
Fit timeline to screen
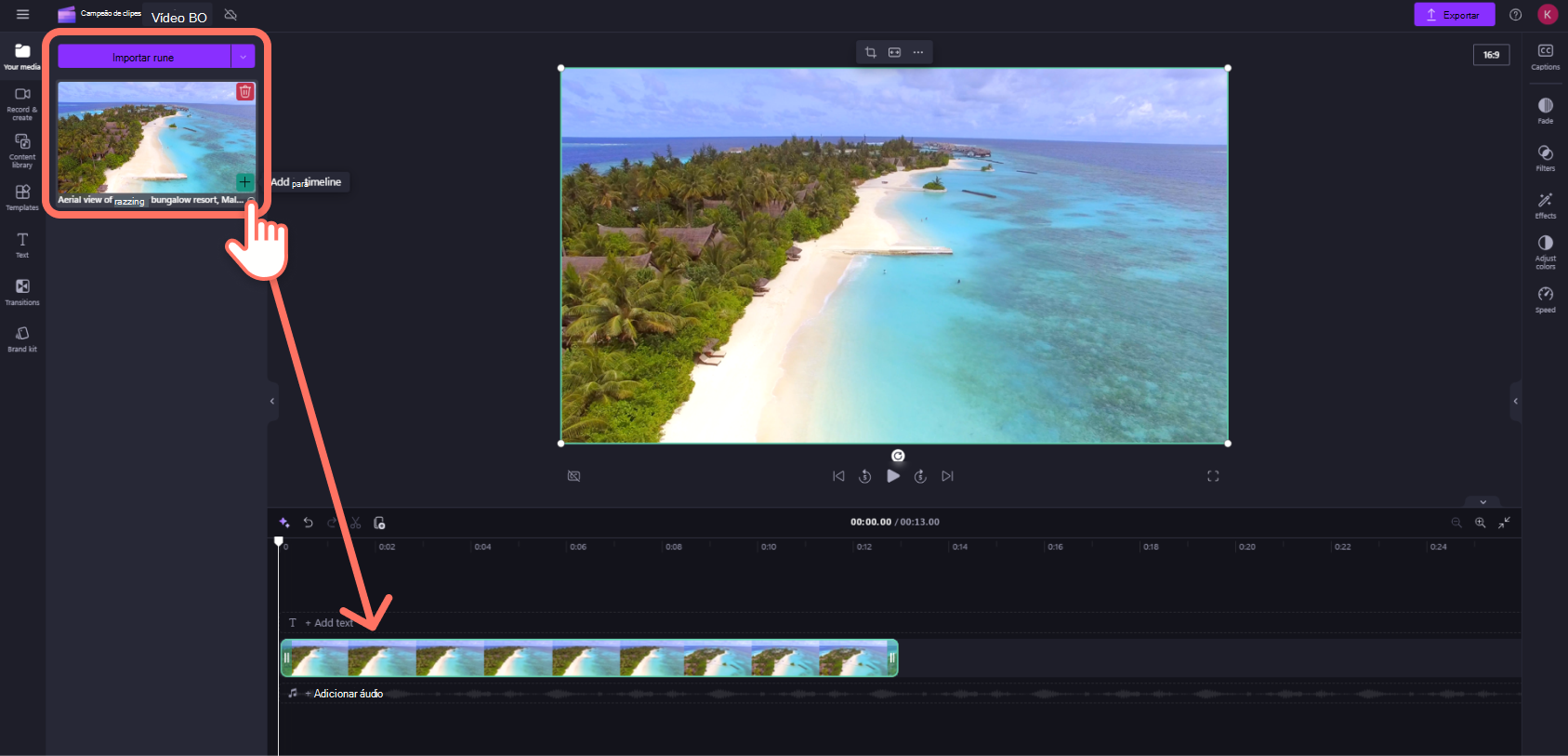click(1504, 523)
